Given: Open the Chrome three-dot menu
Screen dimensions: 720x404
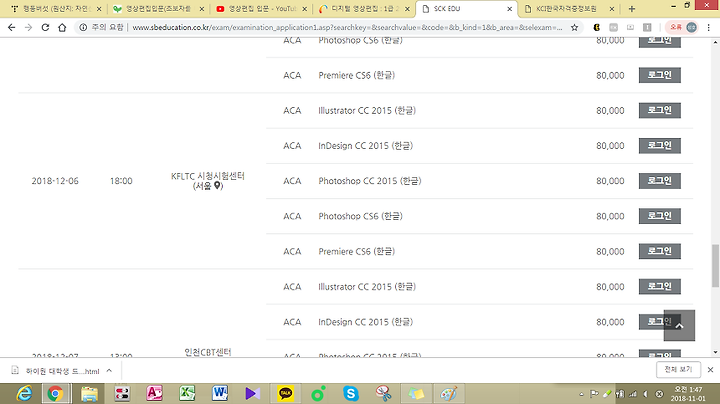Looking at the screenshot, I should (709, 28).
